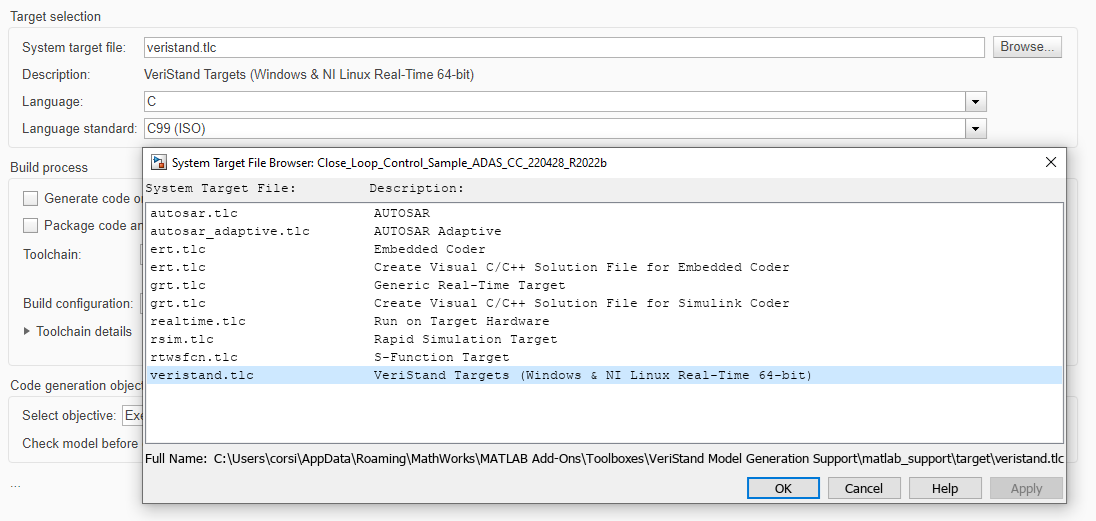Confirm selection with OK button
This screenshot has height=521, width=1096.
point(783,488)
